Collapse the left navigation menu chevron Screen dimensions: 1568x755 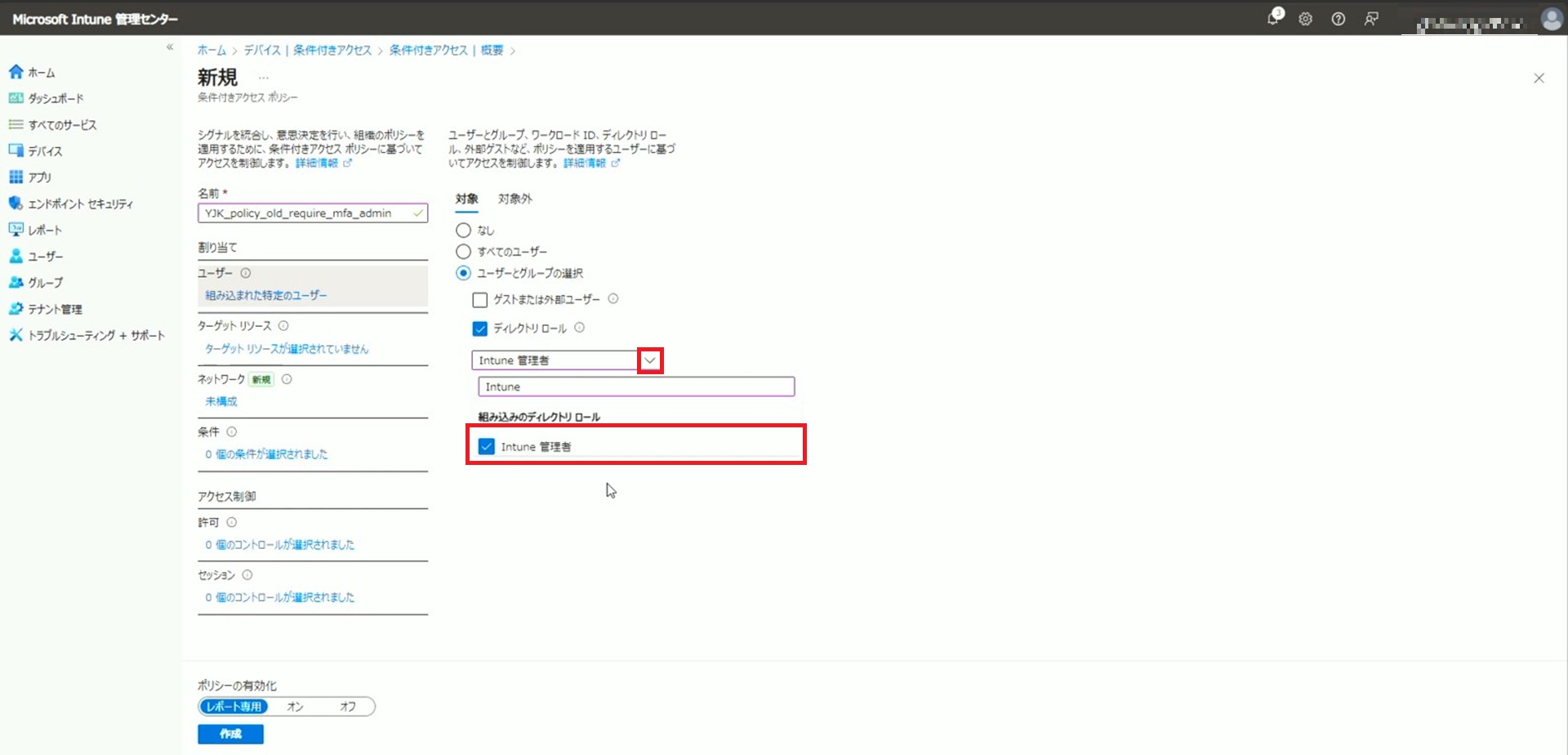(x=170, y=47)
